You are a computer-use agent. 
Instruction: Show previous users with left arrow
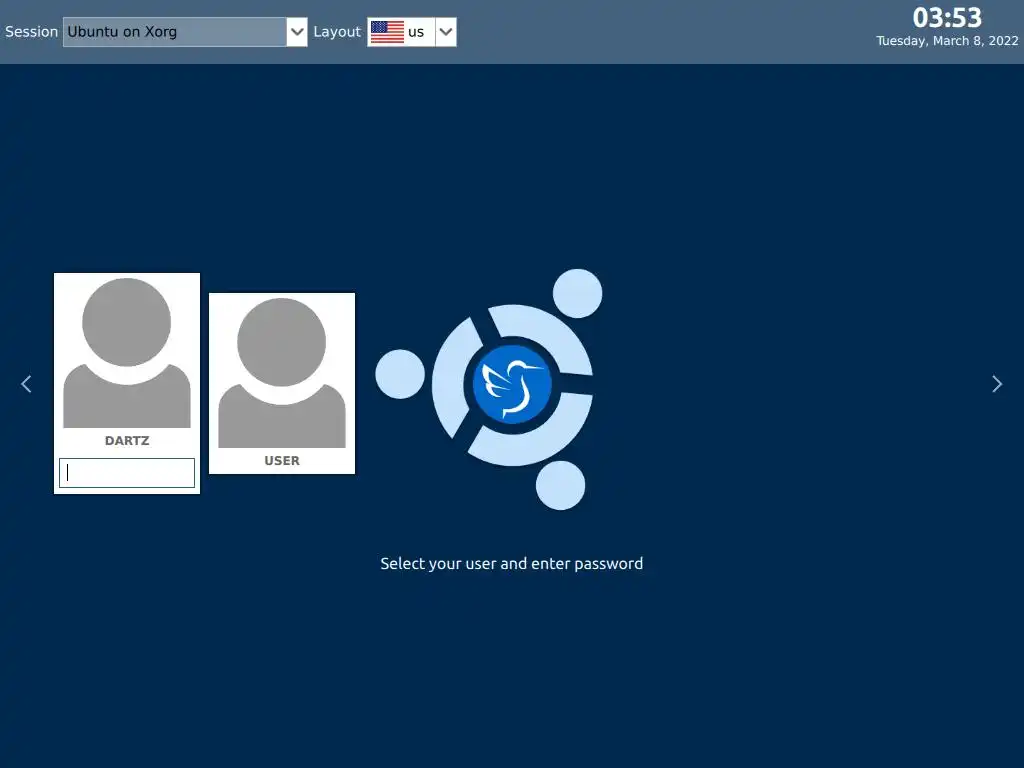(x=26, y=384)
